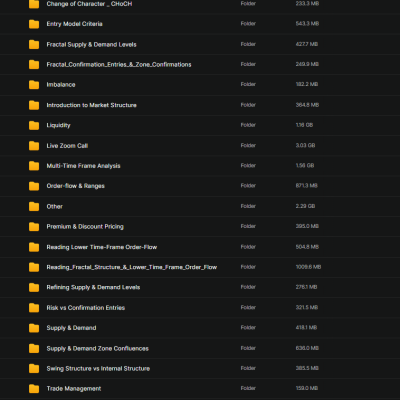
Task: Click the Liquidity folder icon
Action: point(34,125)
